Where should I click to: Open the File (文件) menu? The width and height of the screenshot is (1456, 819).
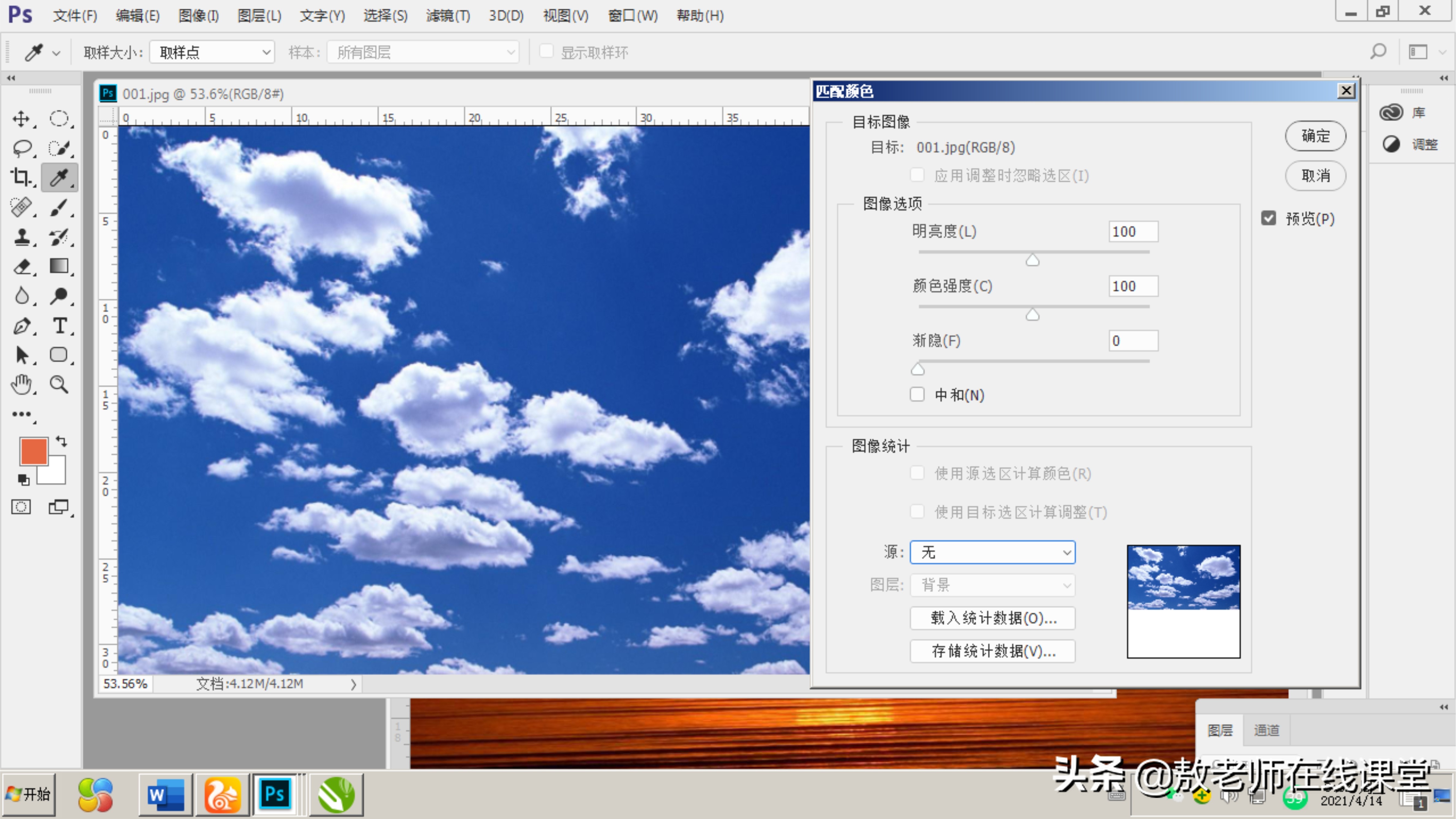(75, 15)
